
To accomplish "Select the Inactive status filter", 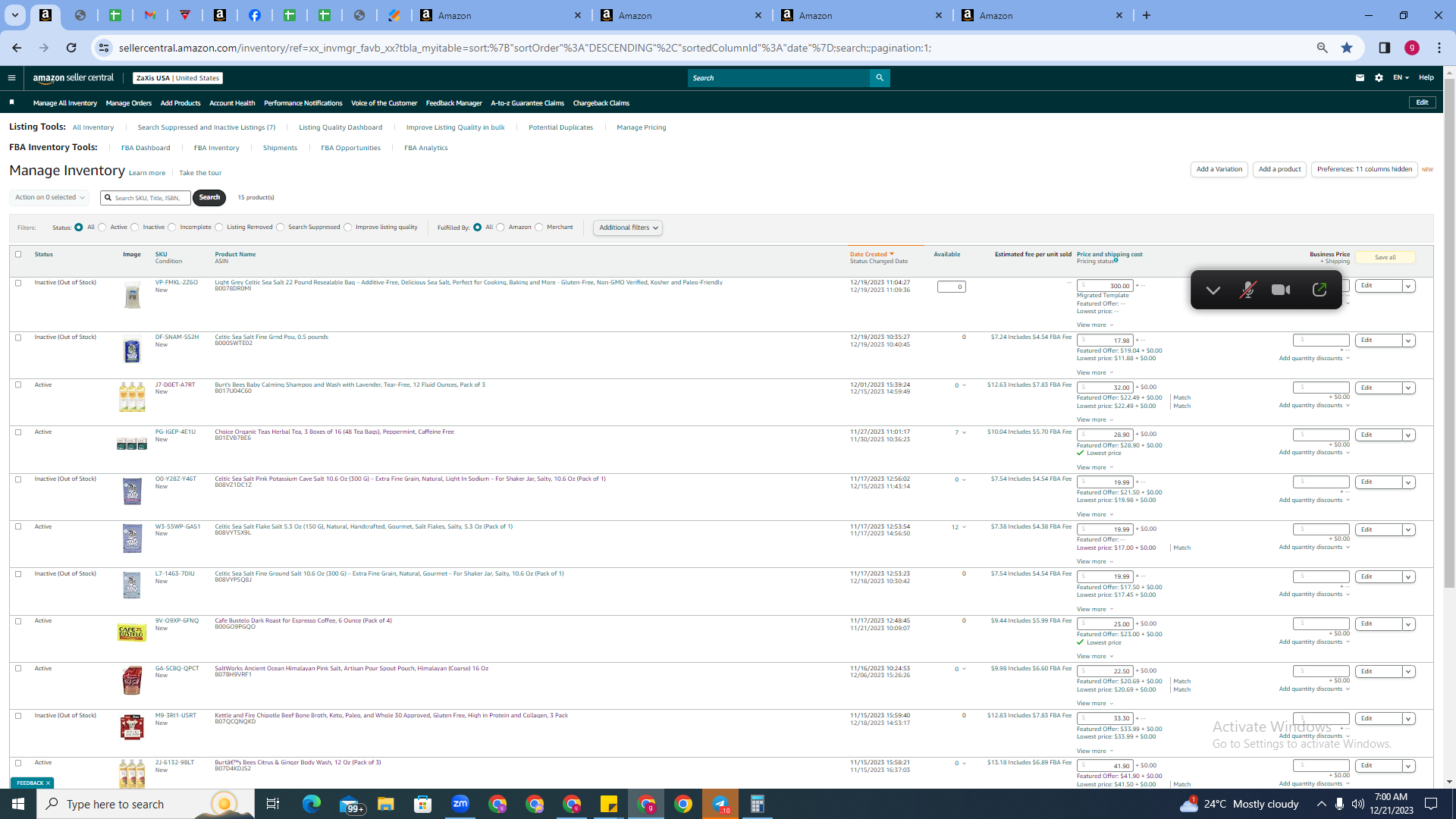I will point(135,227).
